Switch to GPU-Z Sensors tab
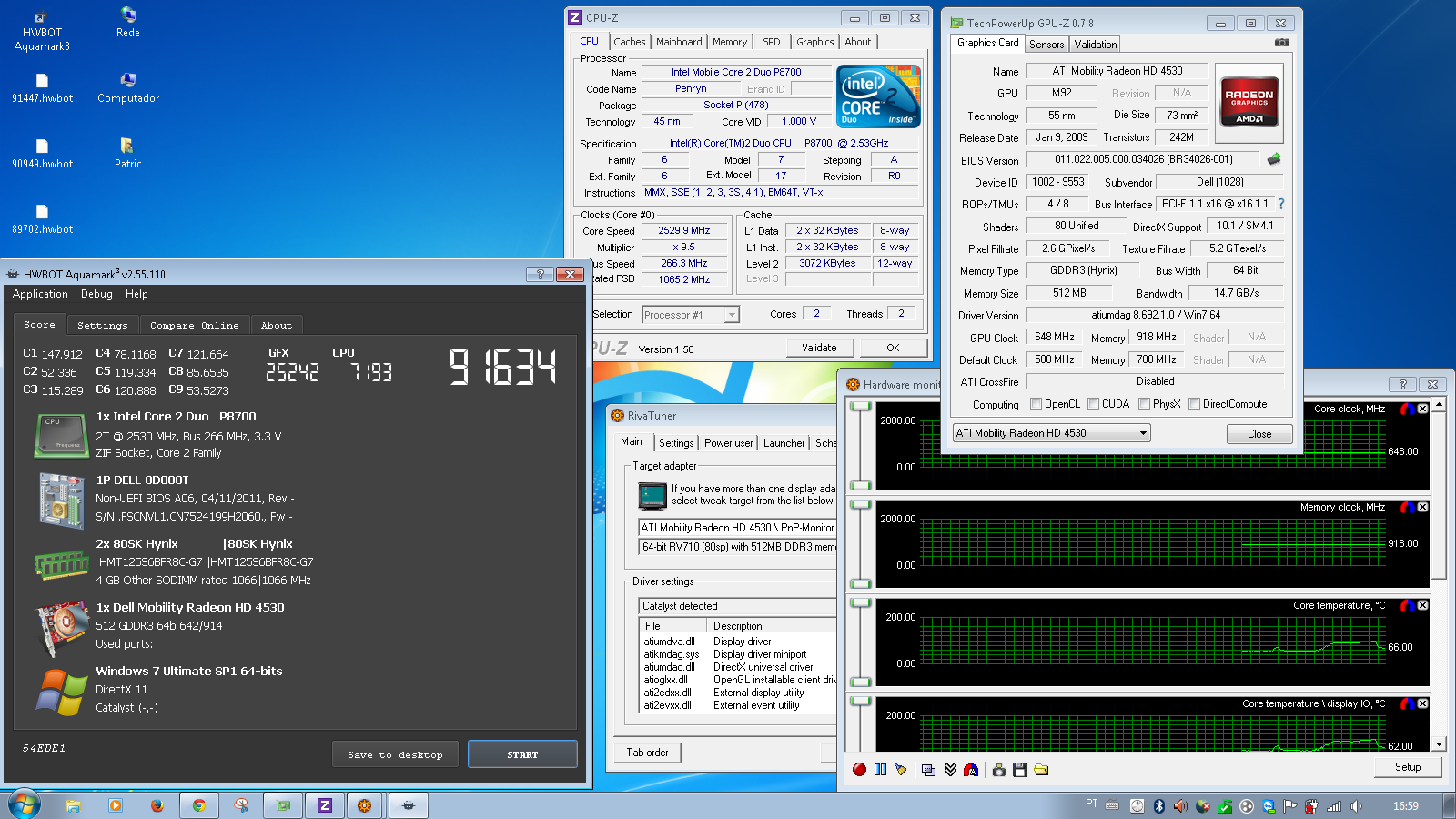Viewport: 1456px width, 819px height. point(1046,44)
